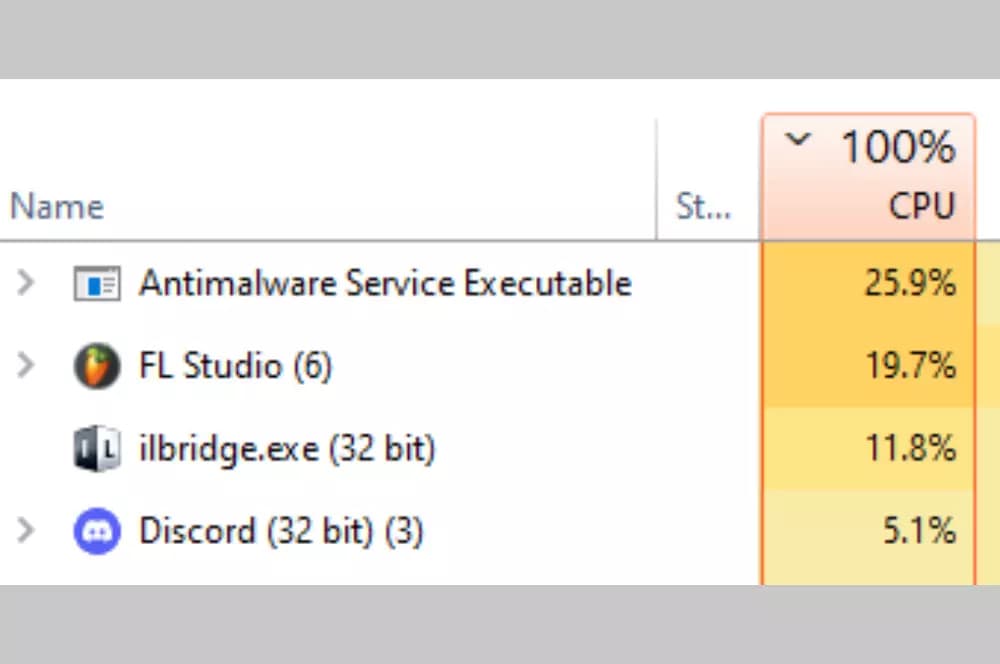Click the St... status column header

(x=705, y=206)
